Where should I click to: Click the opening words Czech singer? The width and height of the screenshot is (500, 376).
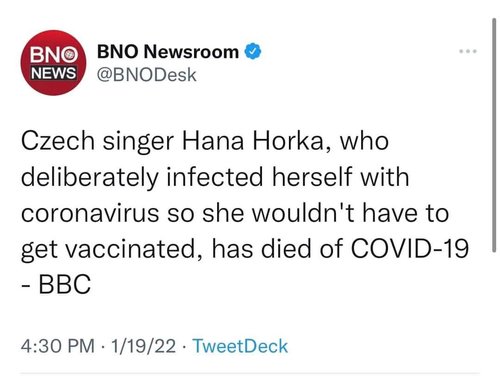pos(97,142)
